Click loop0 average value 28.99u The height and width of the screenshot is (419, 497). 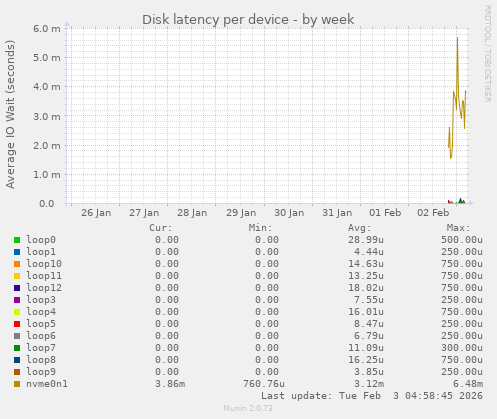point(366,240)
